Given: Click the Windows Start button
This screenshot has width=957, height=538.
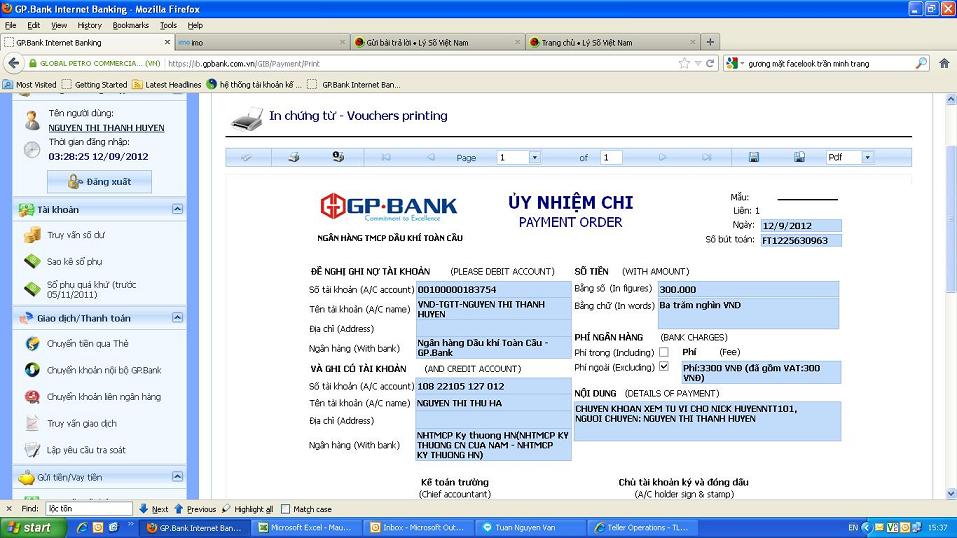Looking at the screenshot, I should coord(33,528).
